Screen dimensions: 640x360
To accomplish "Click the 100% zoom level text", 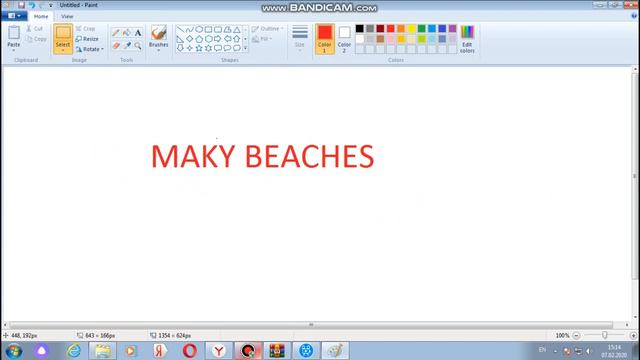I will (562, 336).
